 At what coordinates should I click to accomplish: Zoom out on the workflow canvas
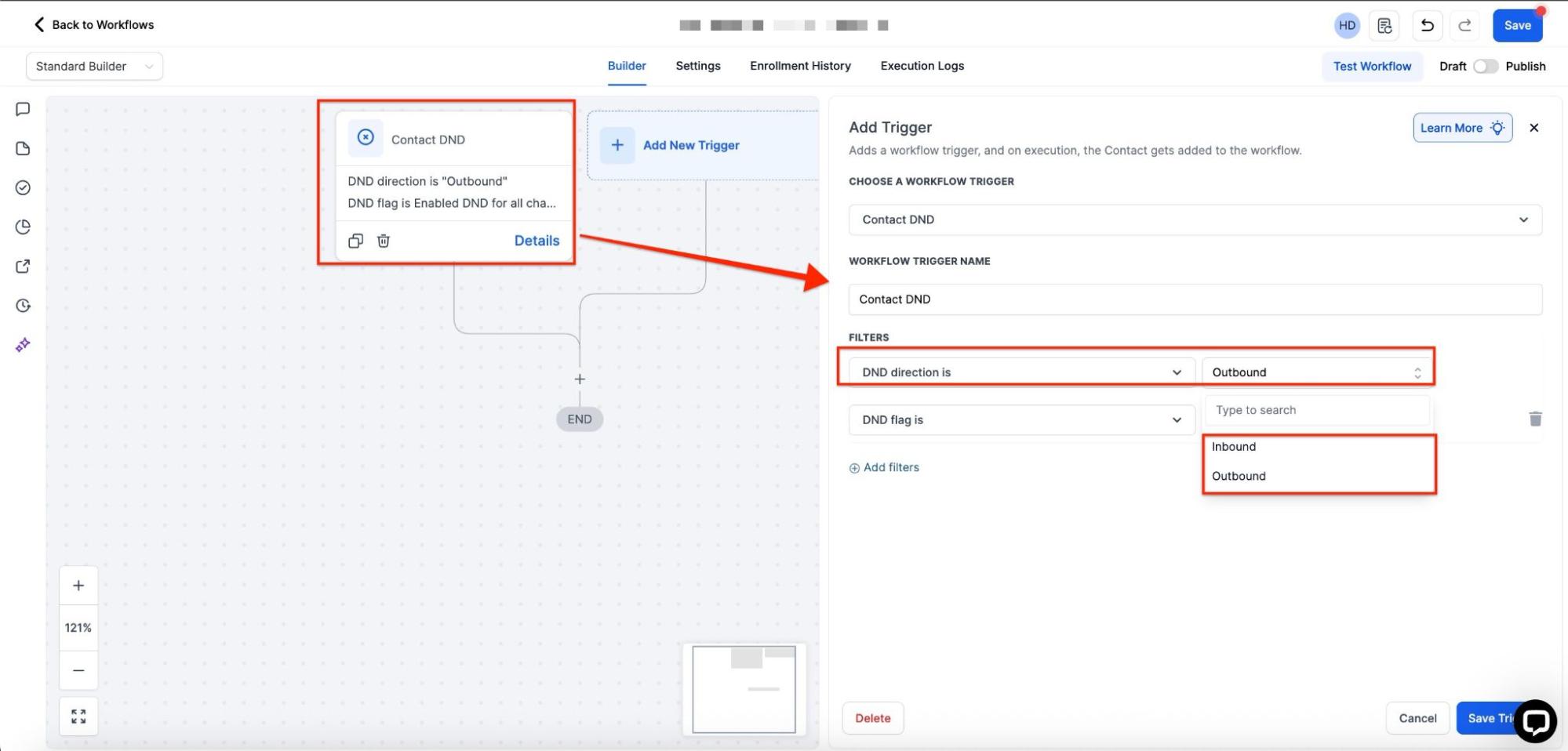(78, 670)
